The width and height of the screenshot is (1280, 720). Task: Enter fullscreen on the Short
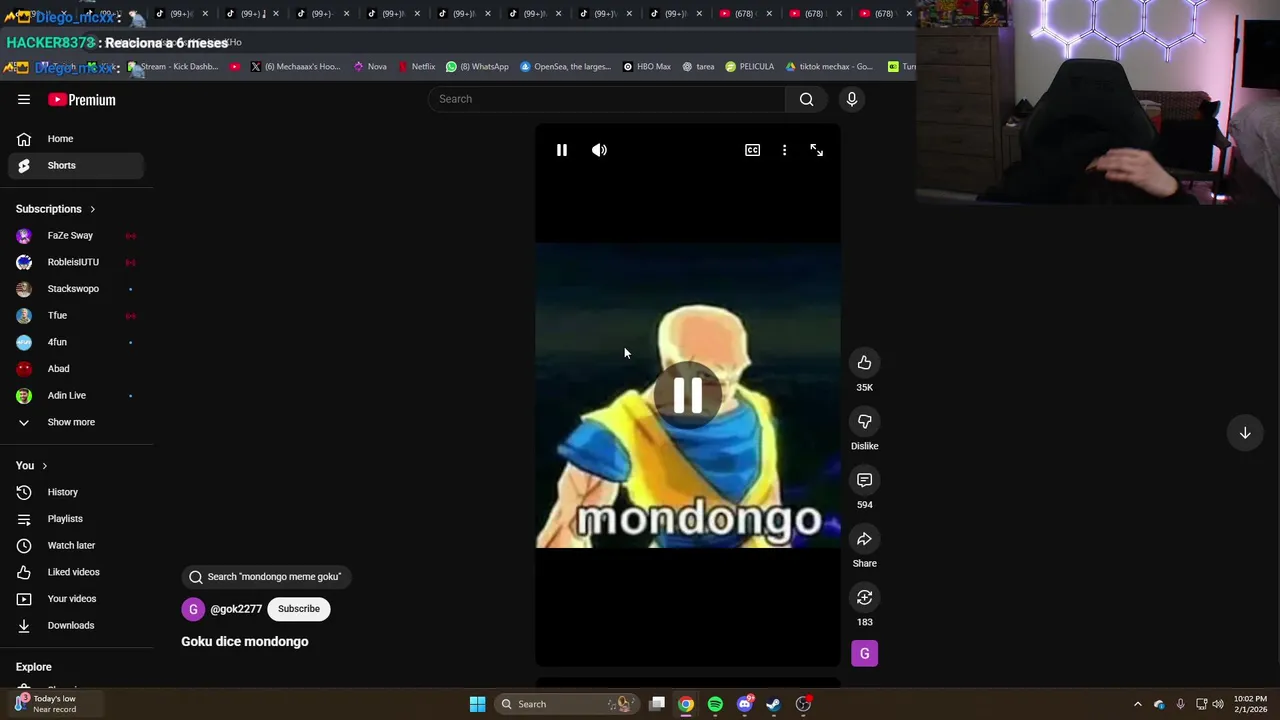click(817, 150)
